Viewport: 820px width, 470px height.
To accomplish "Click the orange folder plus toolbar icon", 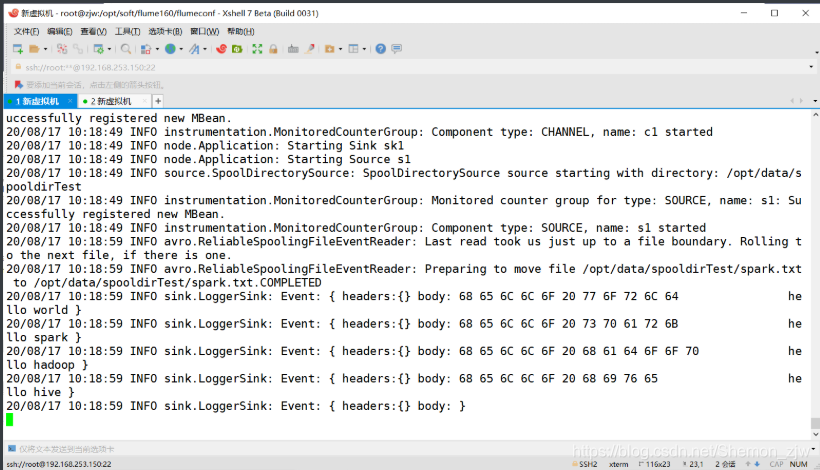I will pyautogui.click(x=329, y=49).
